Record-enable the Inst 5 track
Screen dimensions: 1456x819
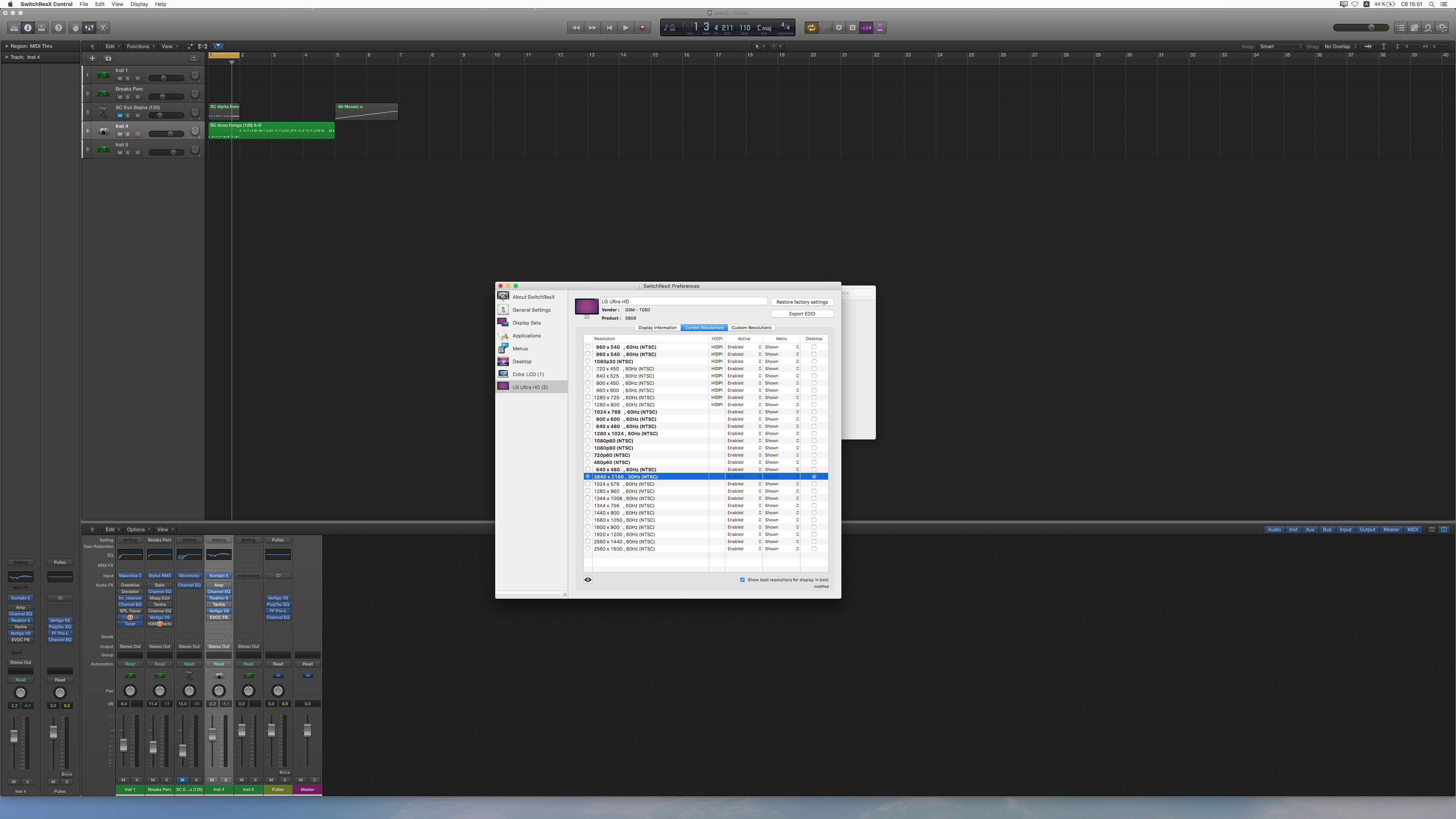click(x=137, y=152)
